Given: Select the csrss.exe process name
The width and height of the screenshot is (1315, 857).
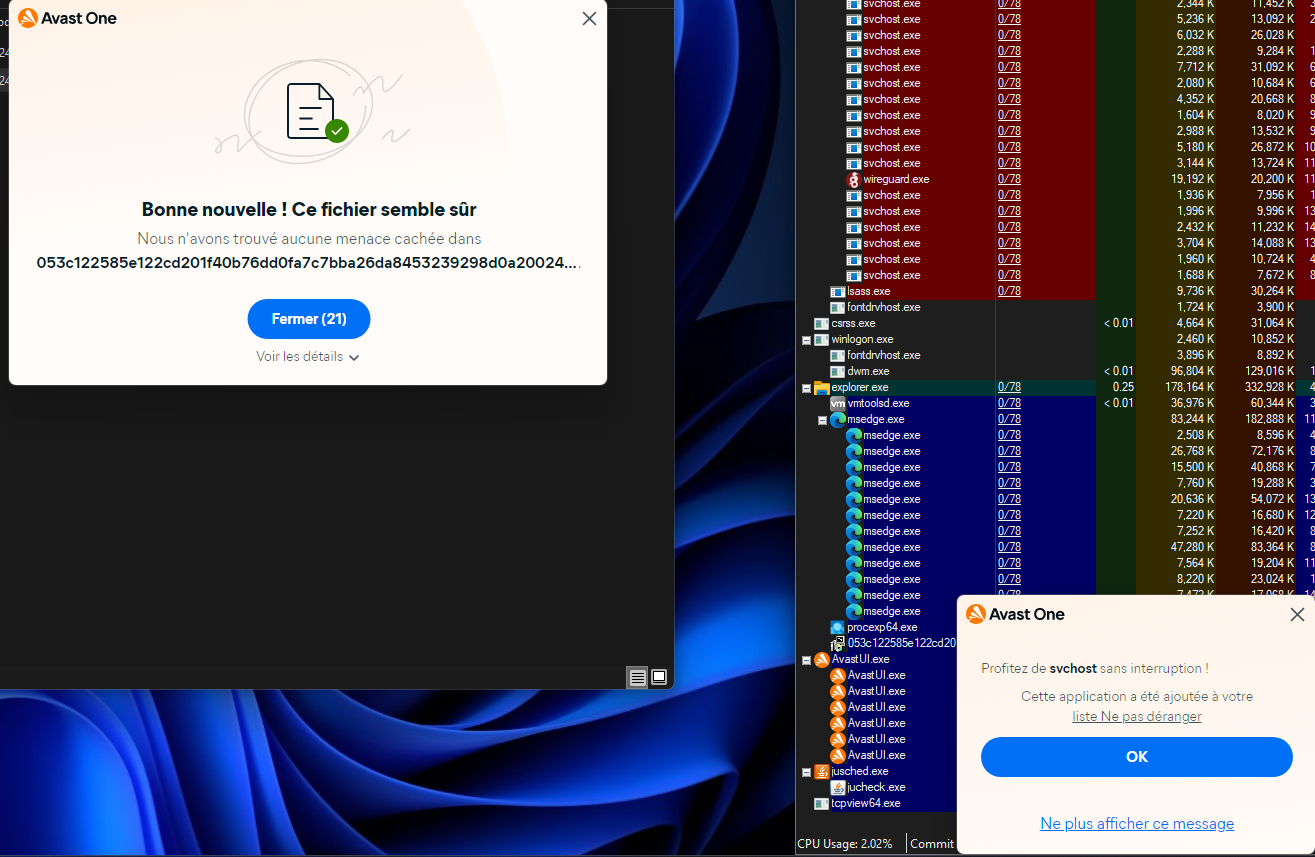Looking at the screenshot, I should pos(853,323).
